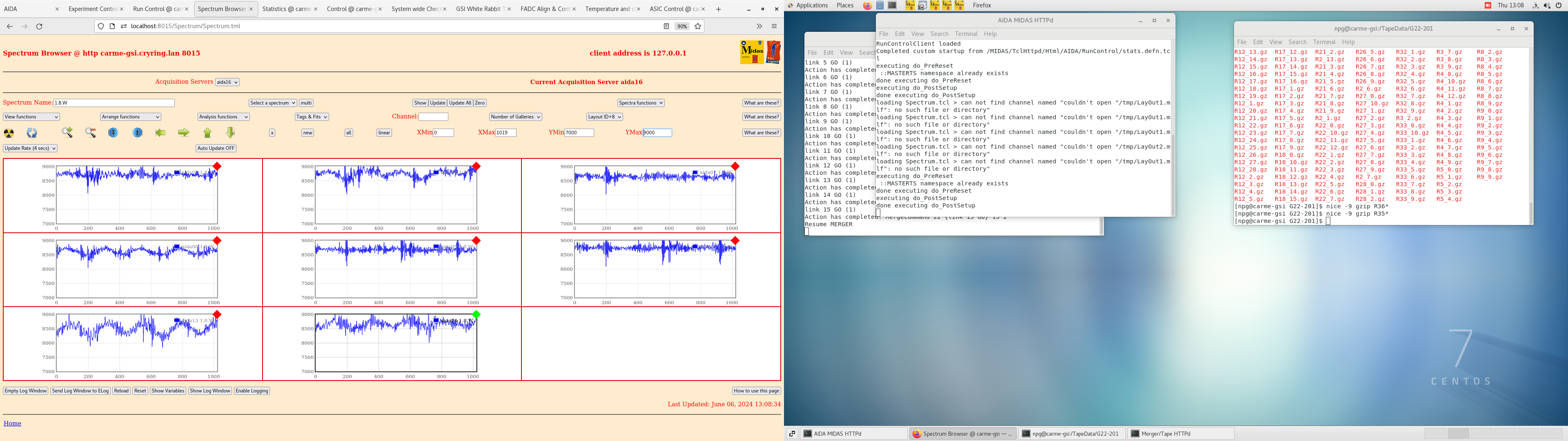Viewport: 1568px width, 441px height.
Task: Open the Select a spectrum dropdown
Action: [x=273, y=103]
